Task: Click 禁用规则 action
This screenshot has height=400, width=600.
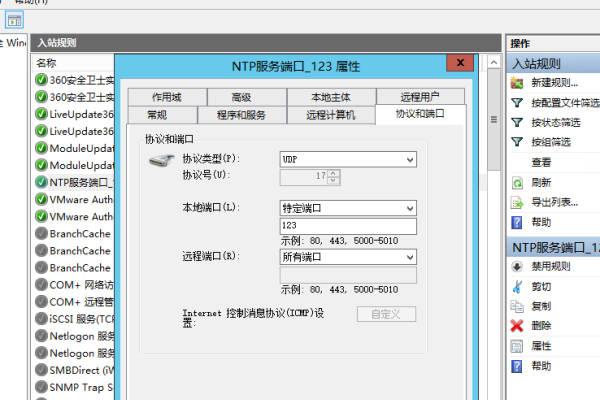Action: point(551,266)
